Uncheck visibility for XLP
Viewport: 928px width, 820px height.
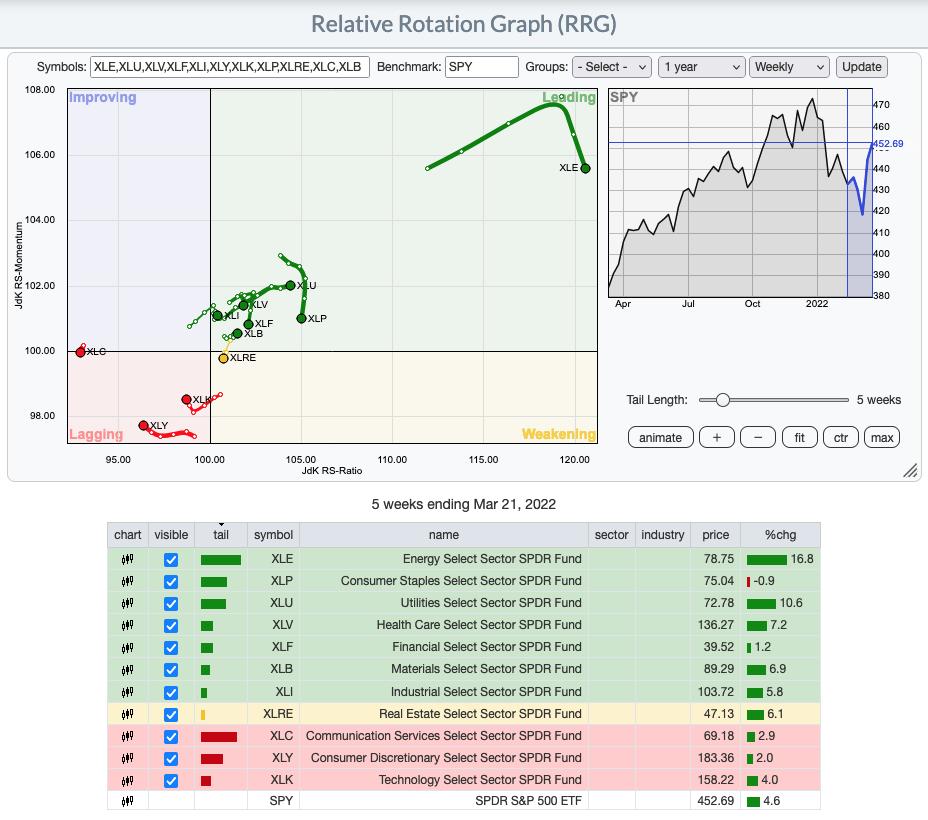[171, 582]
